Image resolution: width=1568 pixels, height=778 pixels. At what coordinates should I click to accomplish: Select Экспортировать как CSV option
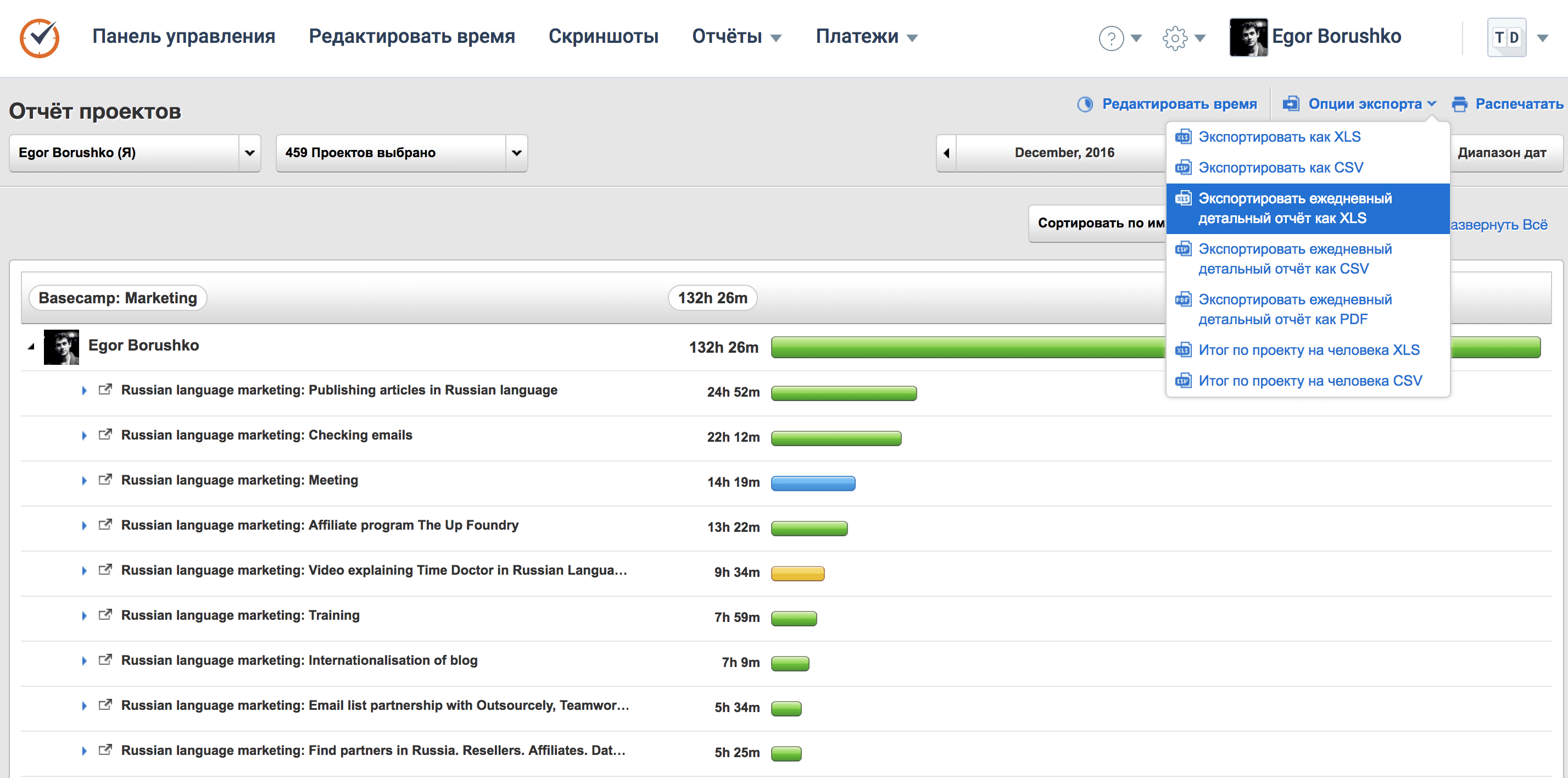tap(1280, 168)
